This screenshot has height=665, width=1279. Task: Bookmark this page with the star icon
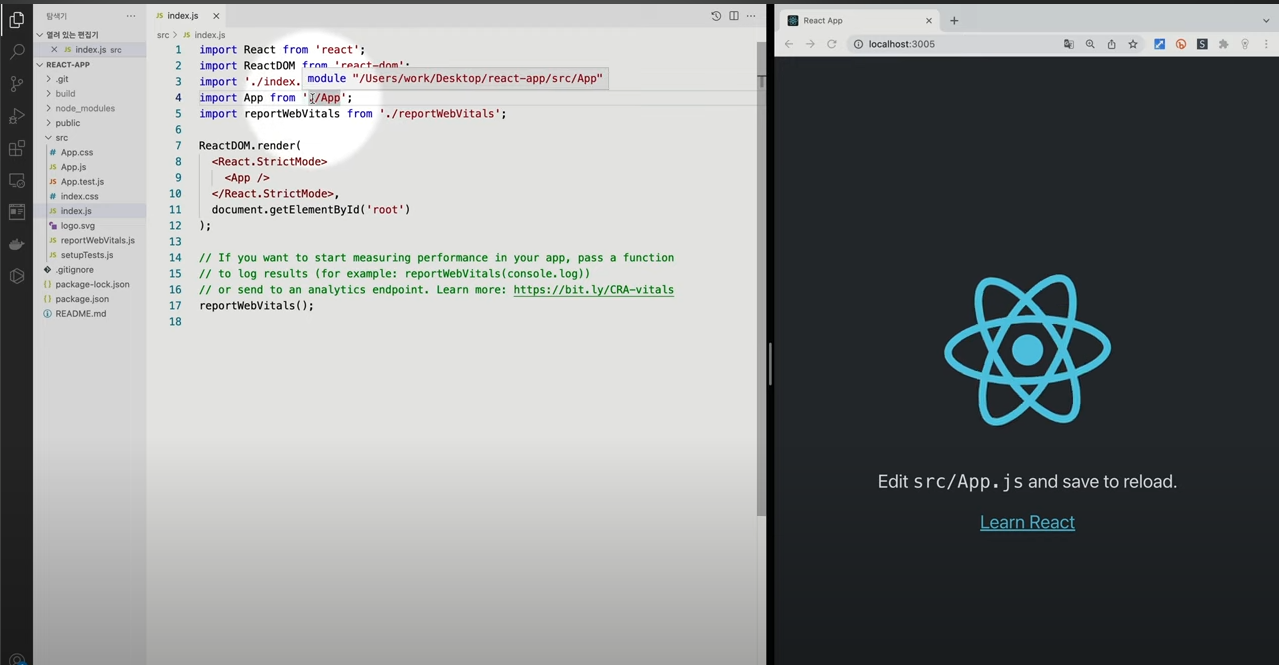(1133, 44)
